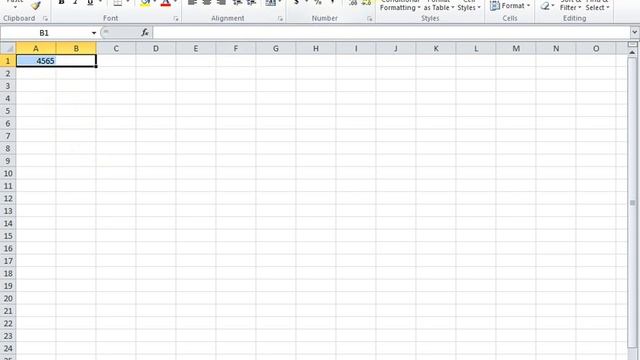Click the Name Box showing B1
This screenshot has width=640, height=360.
pos(44,33)
